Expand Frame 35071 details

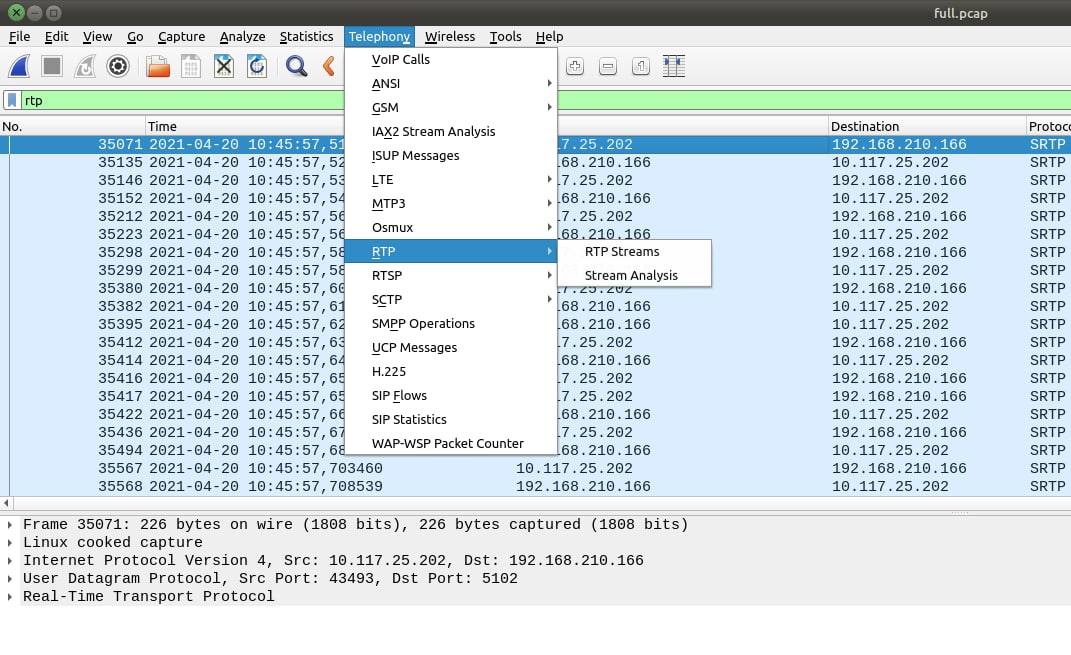(x=10, y=525)
